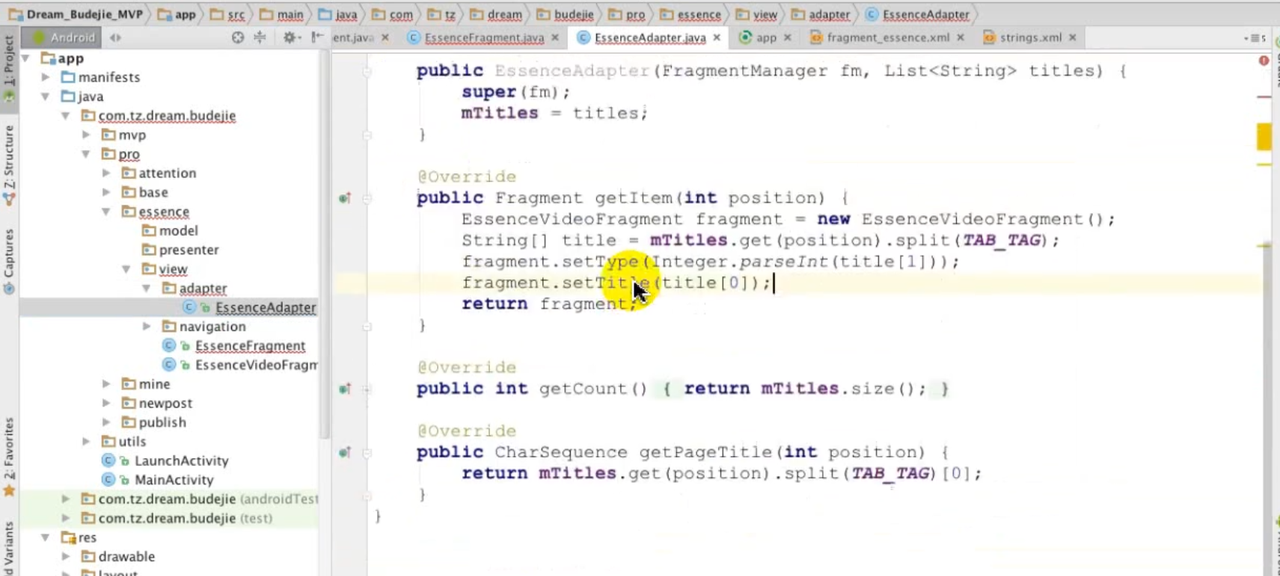
Task: Select the newpost package
Action: (x=165, y=403)
